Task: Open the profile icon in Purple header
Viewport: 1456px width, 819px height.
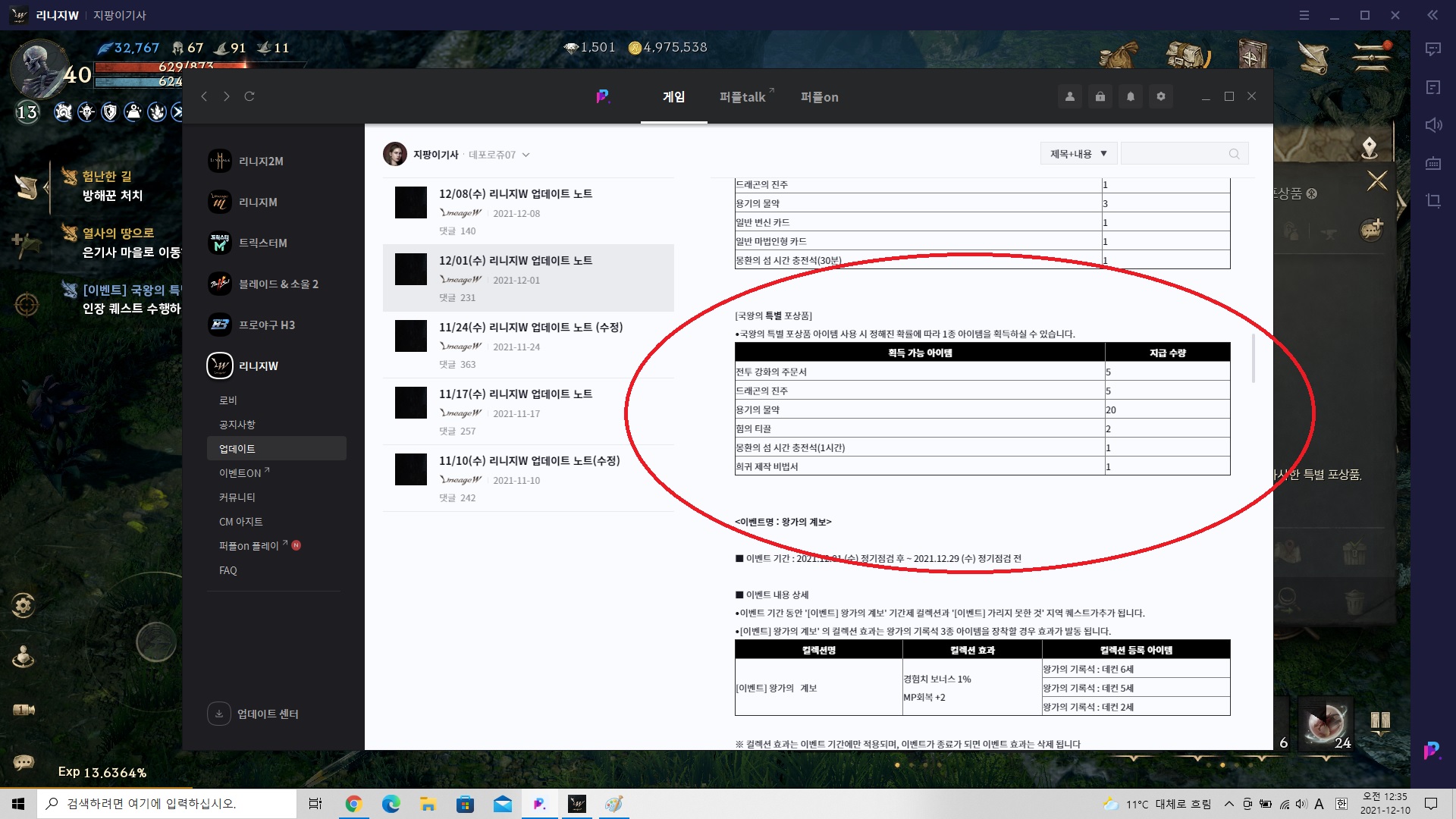Action: 1070,96
